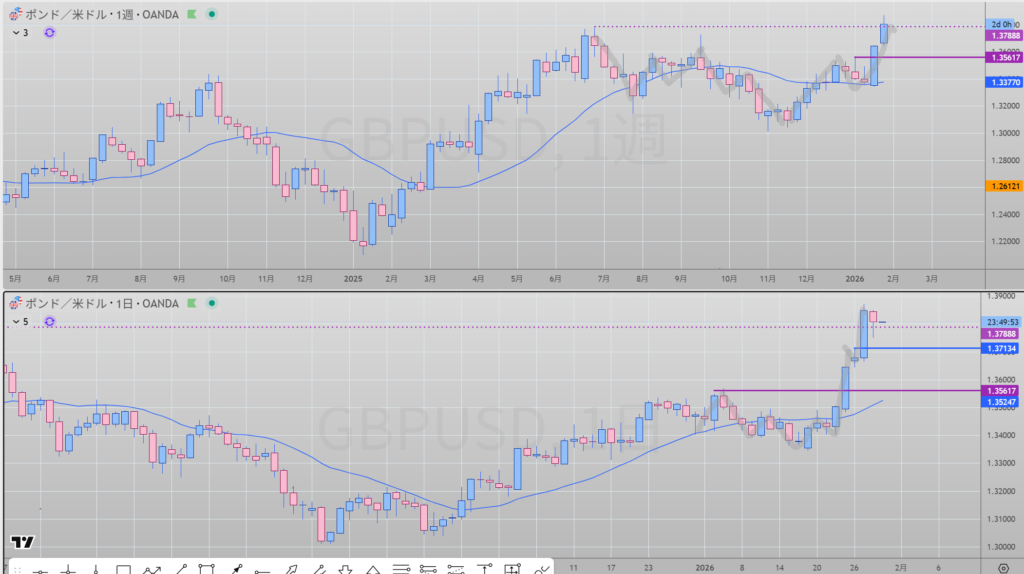The height and width of the screenshot is (574, 1024).
Task: Click the orange 1.26121 price label
Action: tap(1003, 186)
